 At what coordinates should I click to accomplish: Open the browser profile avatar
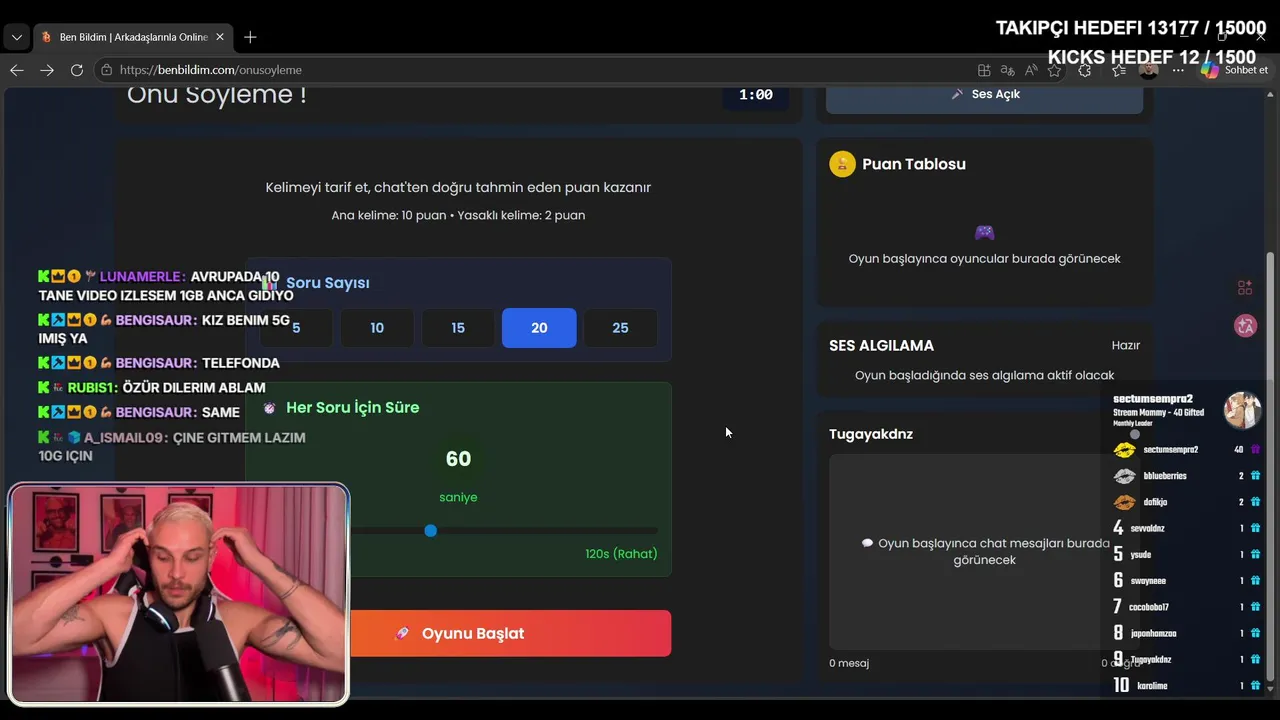[1149, 70]
